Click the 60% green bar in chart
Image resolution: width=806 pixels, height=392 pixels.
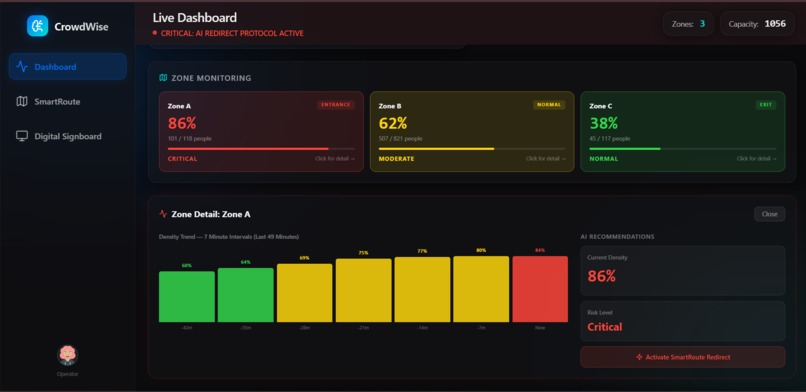(x=187, y=297)
